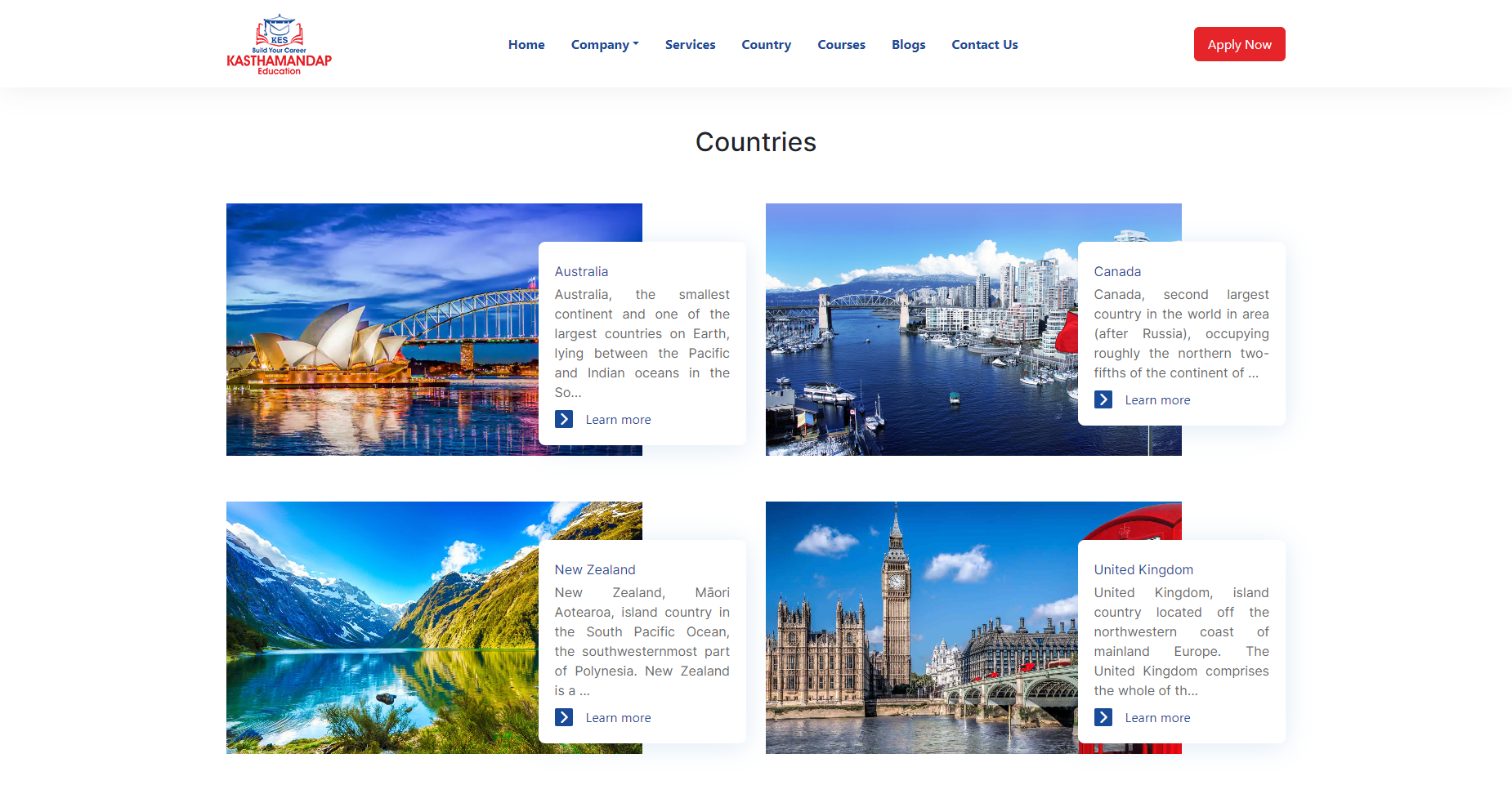The image size is (1512, 785).
Task: Click the United Kingdom description paragraph
Action: [x=1182, y=641]
